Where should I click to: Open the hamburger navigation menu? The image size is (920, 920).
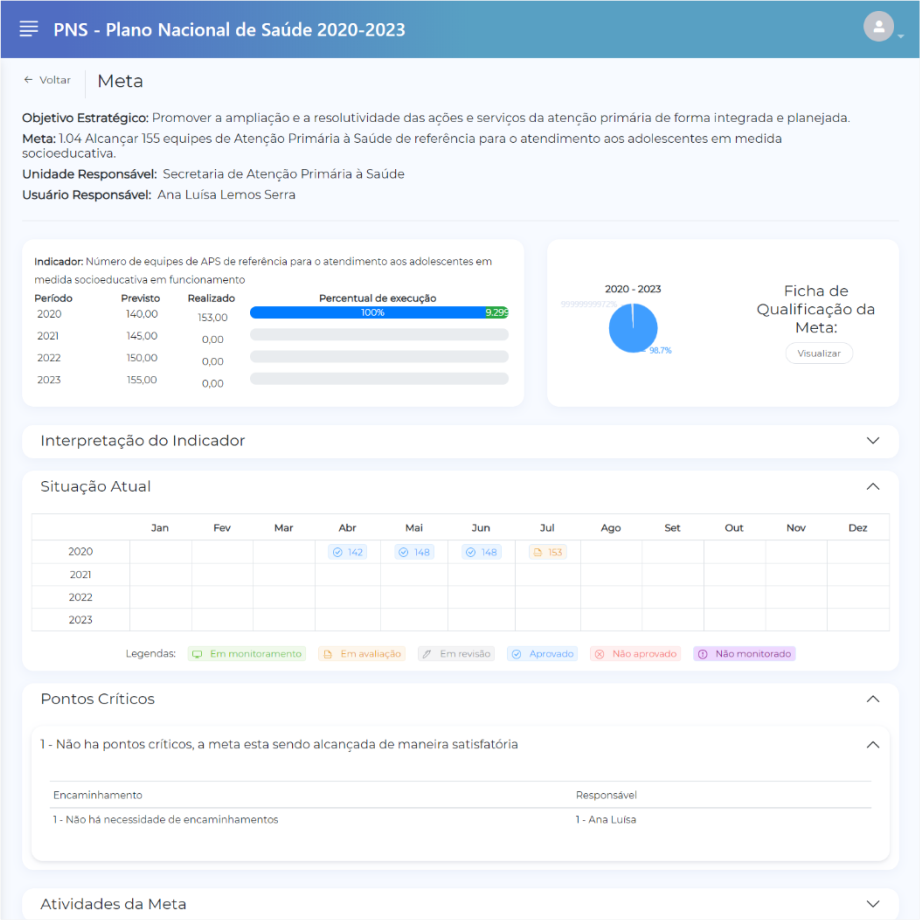coord(29,29)
